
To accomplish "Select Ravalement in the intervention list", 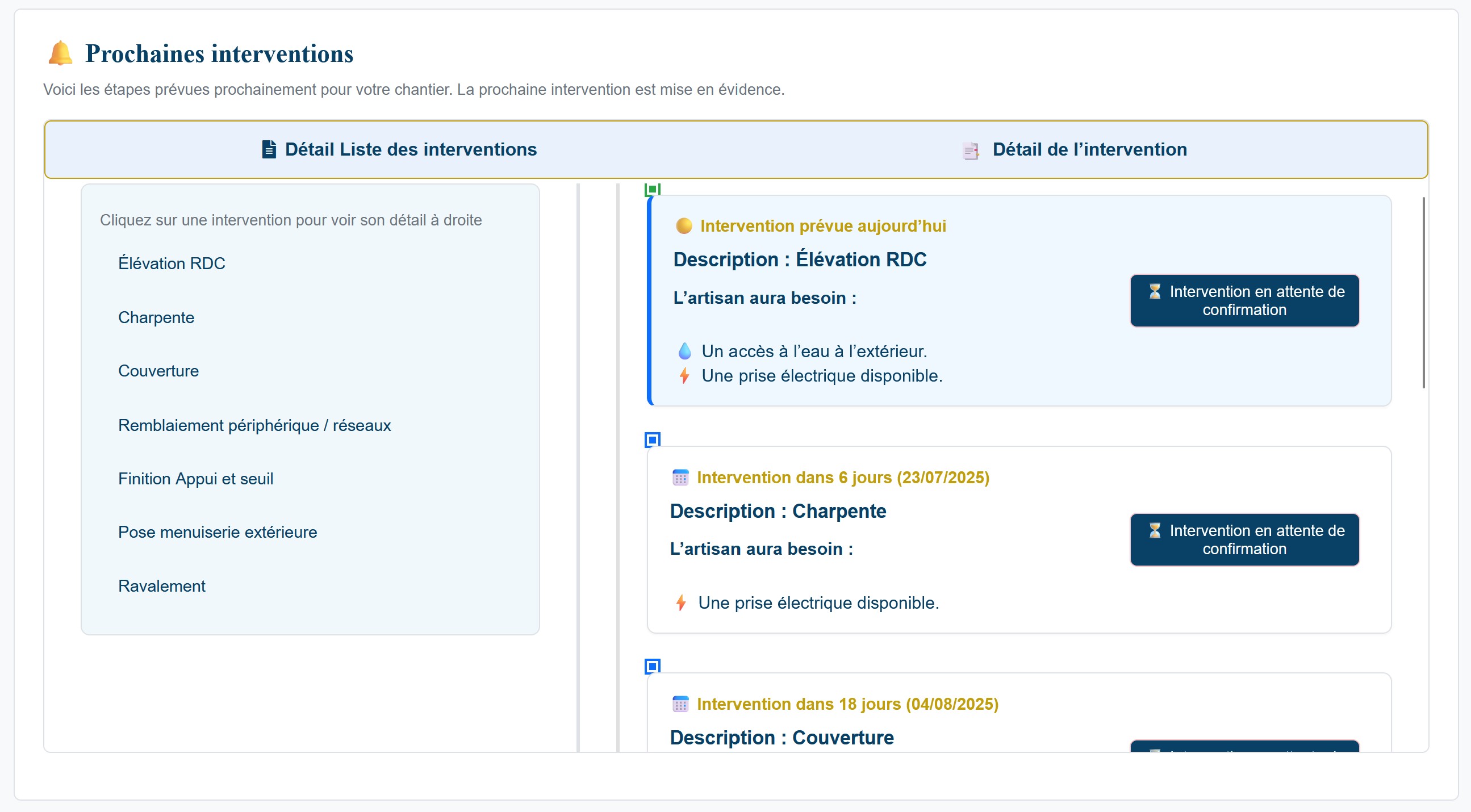I will pyautogui.click(x=162, y=586).
